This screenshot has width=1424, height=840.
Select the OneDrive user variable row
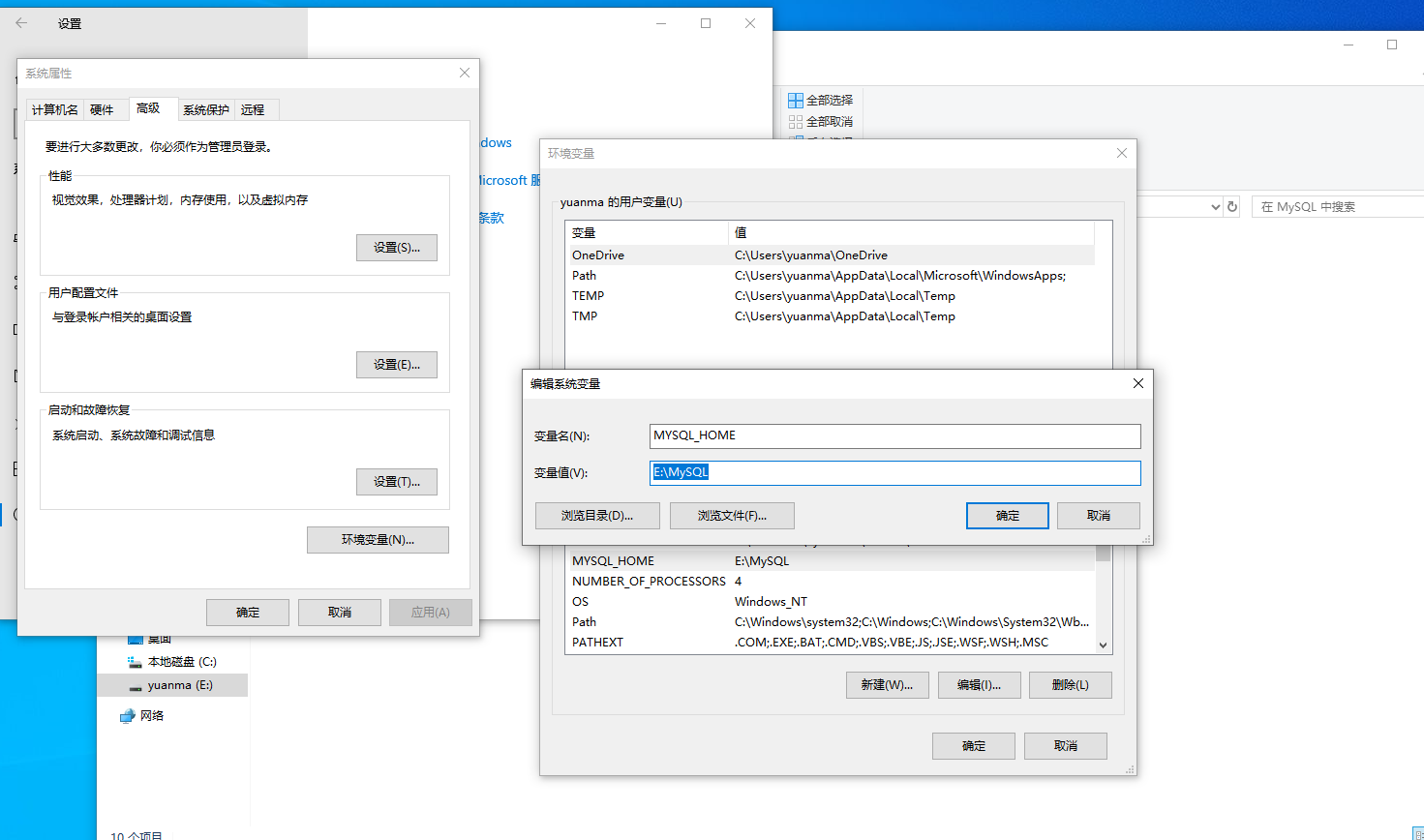[830, 255]
